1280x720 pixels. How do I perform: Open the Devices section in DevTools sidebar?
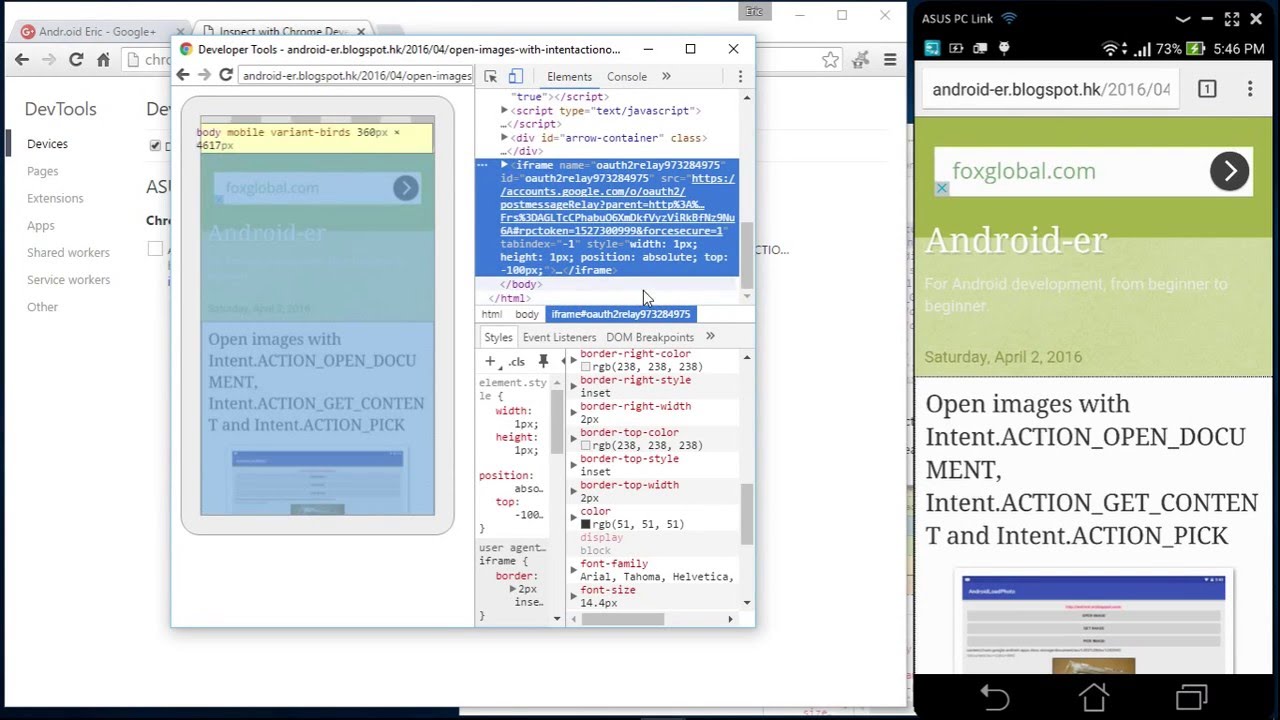(47, 144)
